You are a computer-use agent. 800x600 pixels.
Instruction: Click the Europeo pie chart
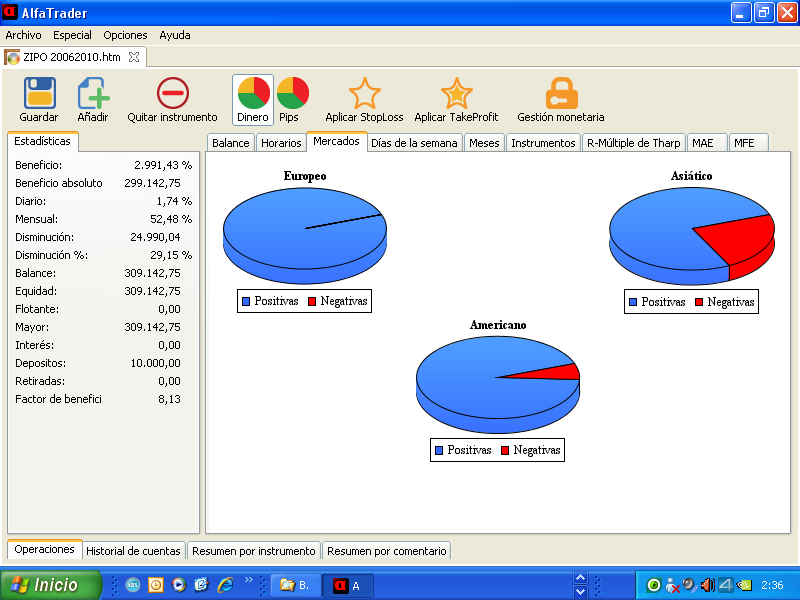click(x=305, y=235)
